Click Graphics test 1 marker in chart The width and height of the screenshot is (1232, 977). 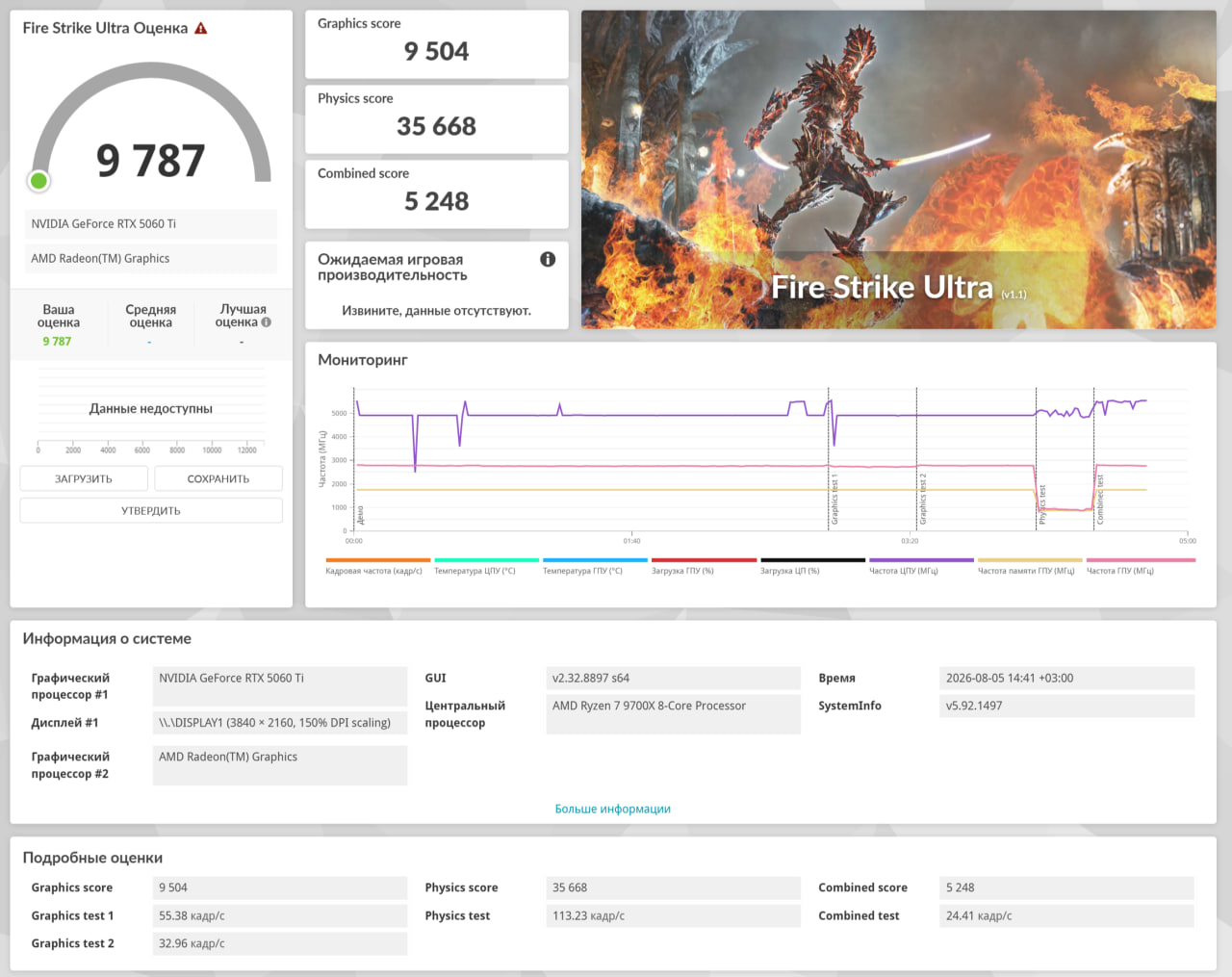(x=834, y=499)
